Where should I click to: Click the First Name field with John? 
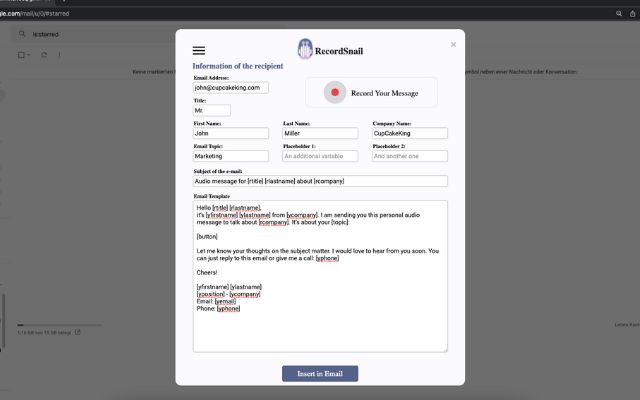click(231, 133)
